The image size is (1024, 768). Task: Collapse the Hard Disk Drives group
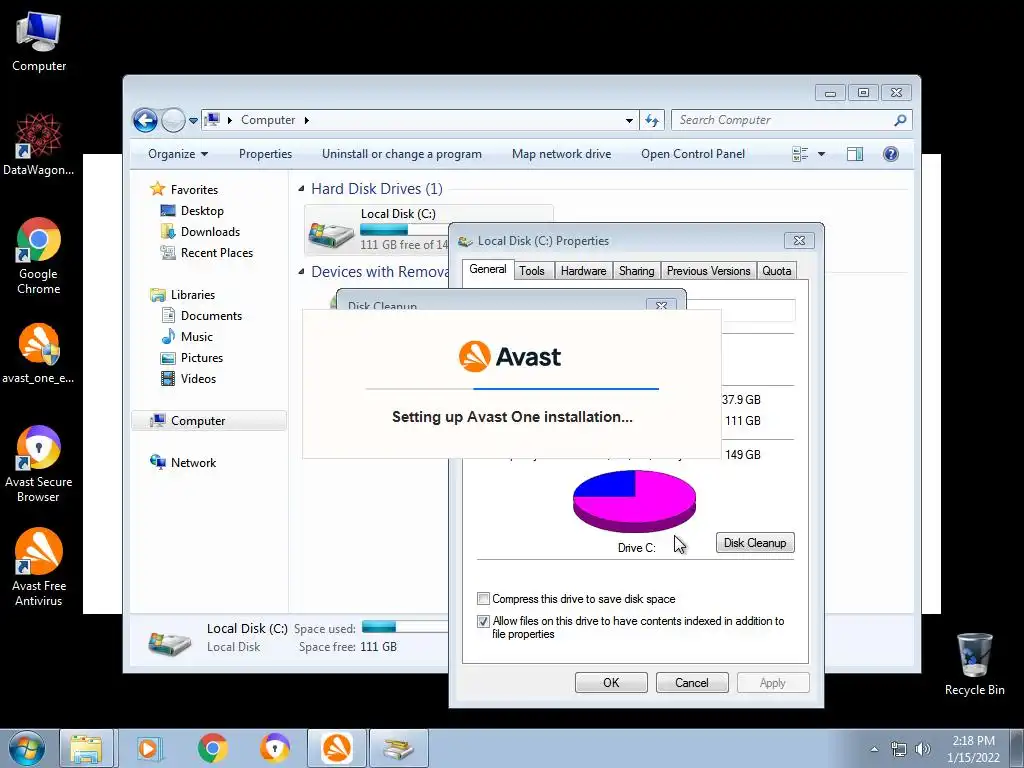coord(301,189)
